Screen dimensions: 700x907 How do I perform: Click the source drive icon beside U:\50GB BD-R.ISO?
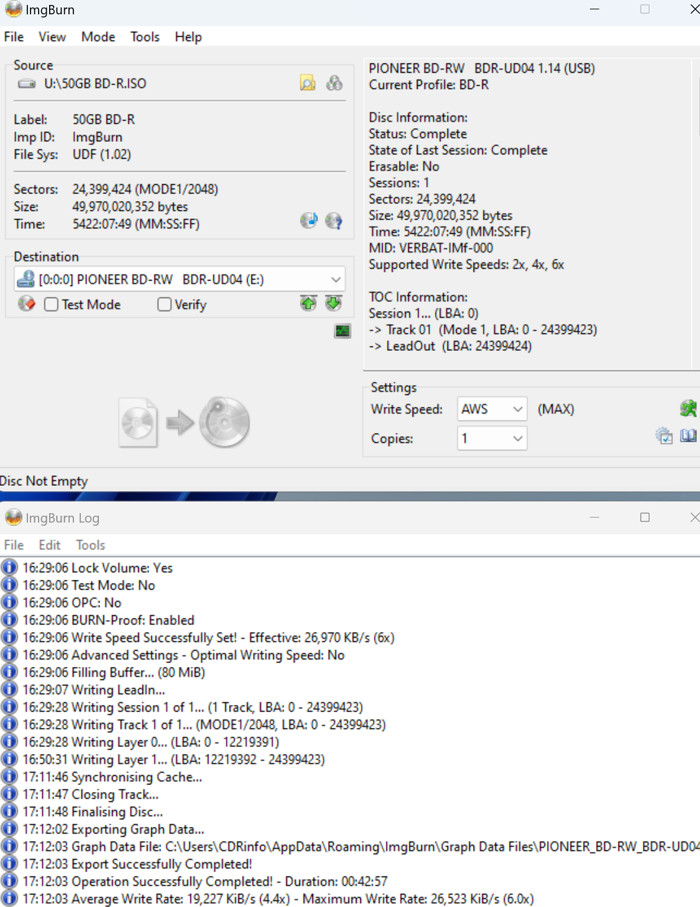tap(27, 84)
